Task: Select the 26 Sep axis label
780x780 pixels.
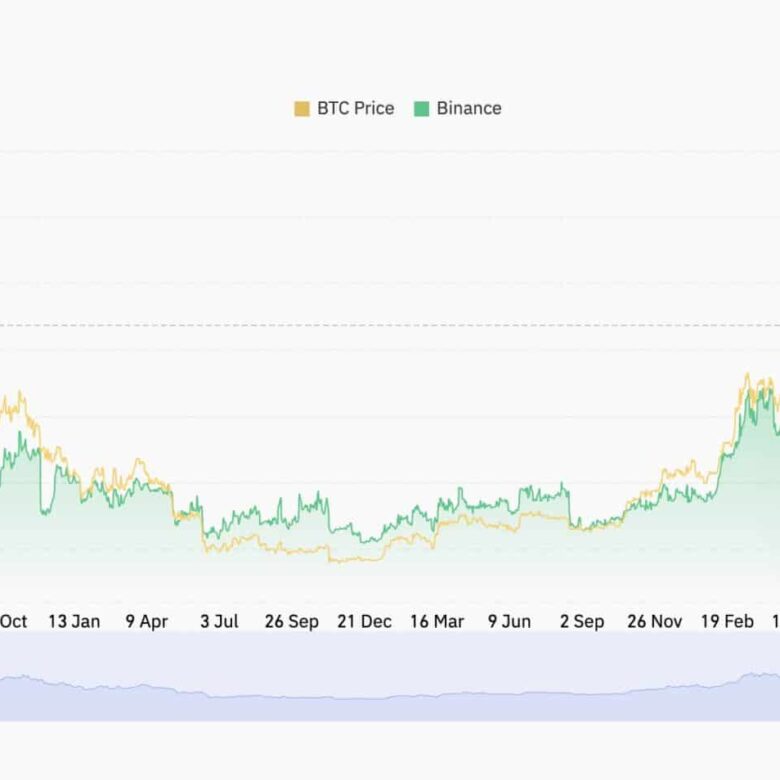Action: click(291, 621)
